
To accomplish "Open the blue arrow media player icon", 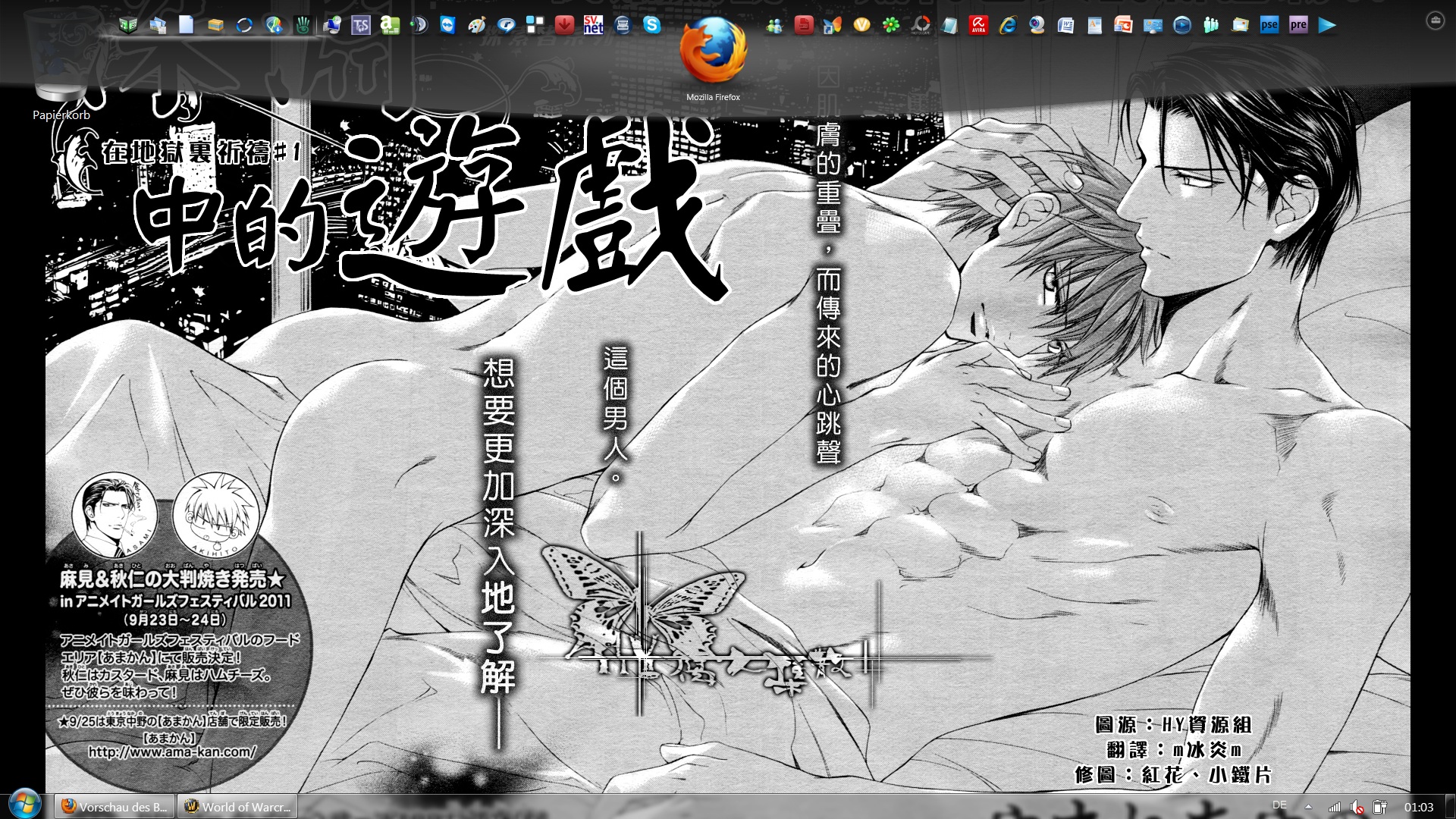I will pyautogui.click(x=1327, y=25).
